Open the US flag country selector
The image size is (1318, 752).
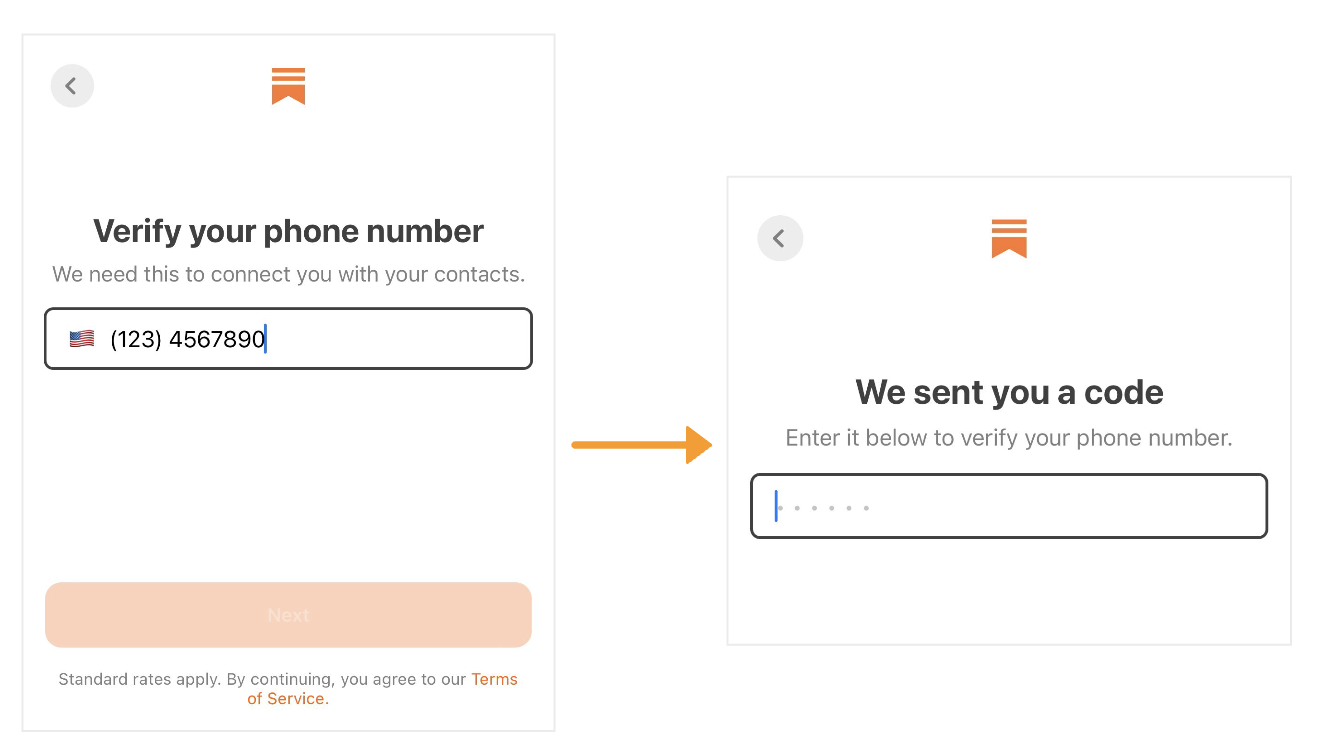pyautogui.click(x=82, y=339)
